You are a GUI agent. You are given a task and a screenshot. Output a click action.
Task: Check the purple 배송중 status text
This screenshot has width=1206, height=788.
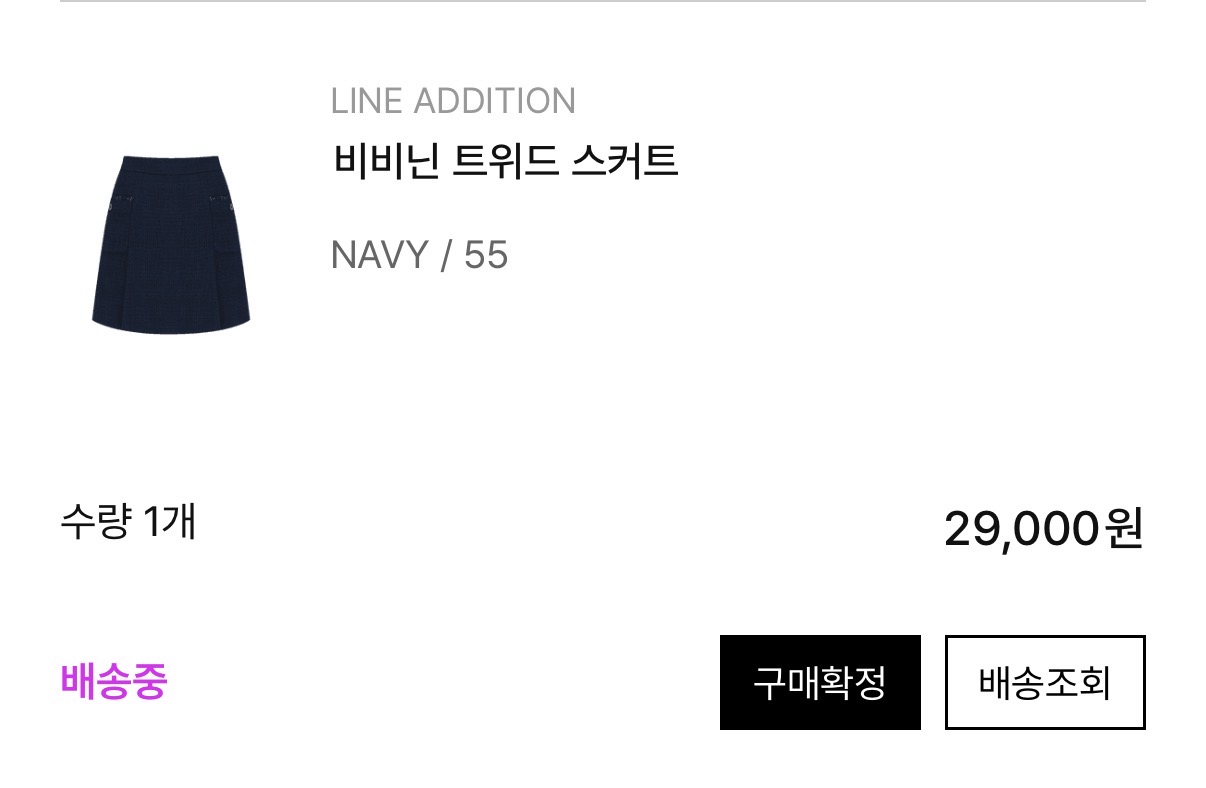point(114,682)
